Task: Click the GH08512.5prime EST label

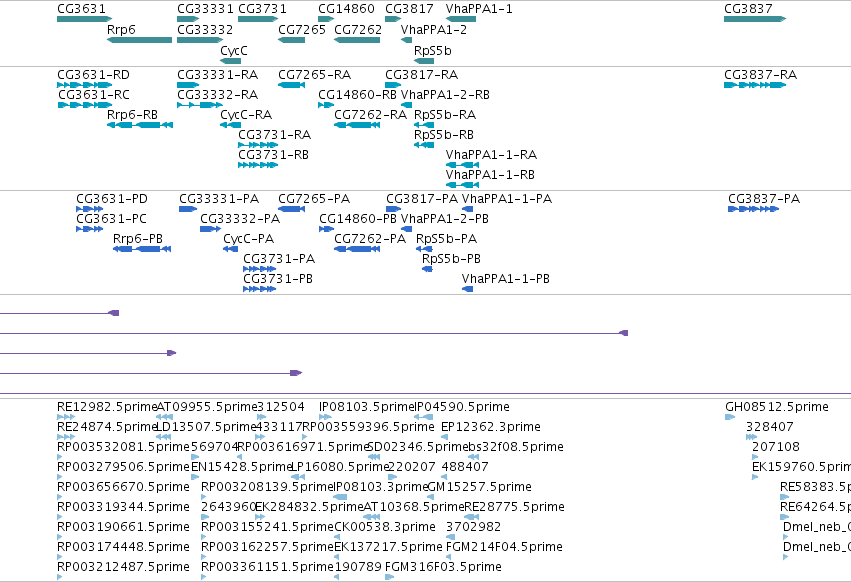Action: (x=777, y=407)
